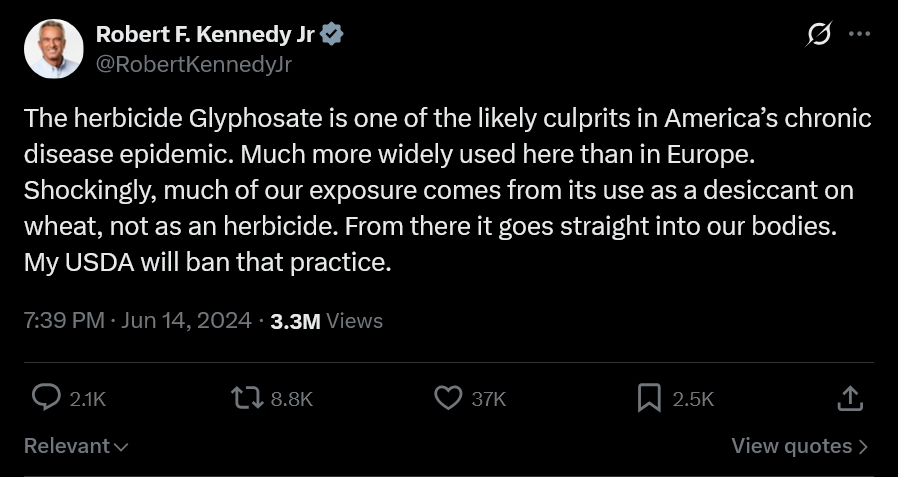This screenshot has height=477, width=898.
Task: Click the share upload icon
Action: tap(849, 398)
